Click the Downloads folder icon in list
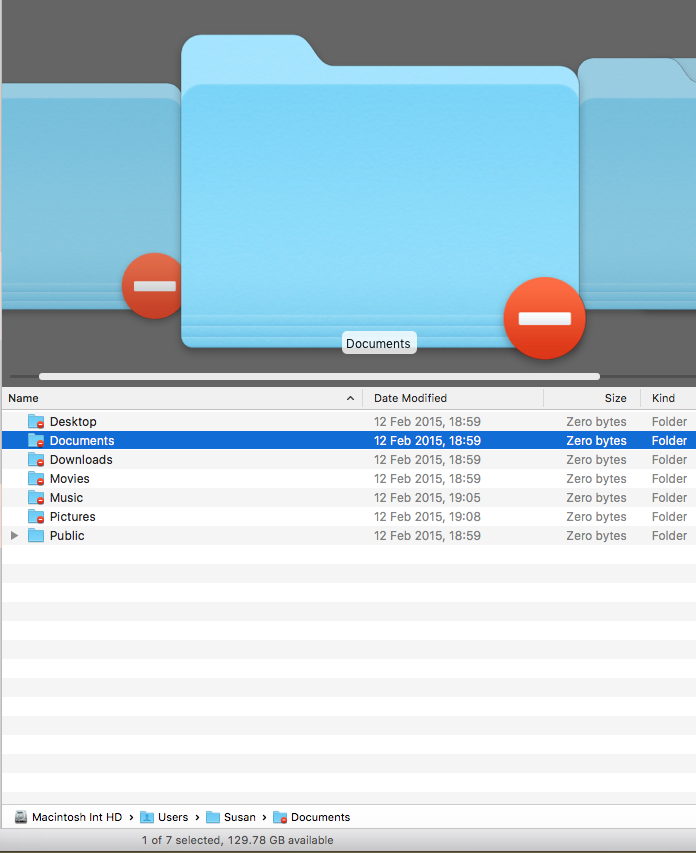Viewport: 696px width, 853px height. 36,460
